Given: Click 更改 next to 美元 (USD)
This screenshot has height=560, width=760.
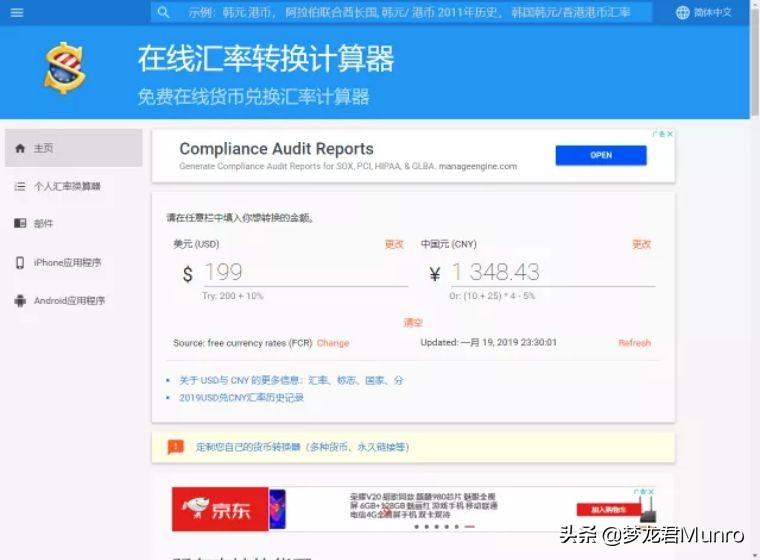Looking at the screenshot, I should coord(394,244).
